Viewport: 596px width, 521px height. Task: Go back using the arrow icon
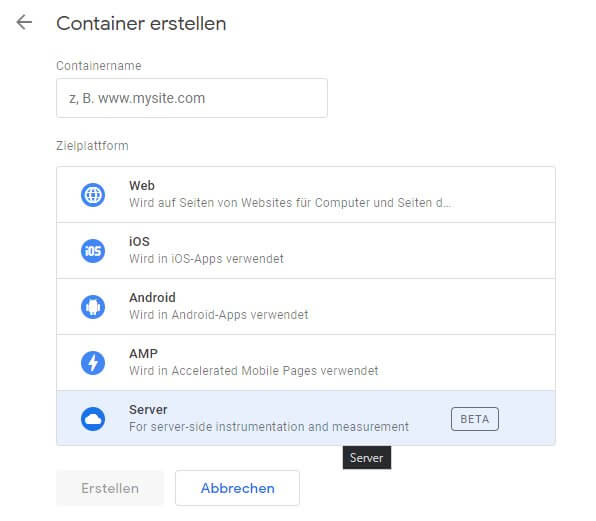pyautogui.click(x=24, y=22)
